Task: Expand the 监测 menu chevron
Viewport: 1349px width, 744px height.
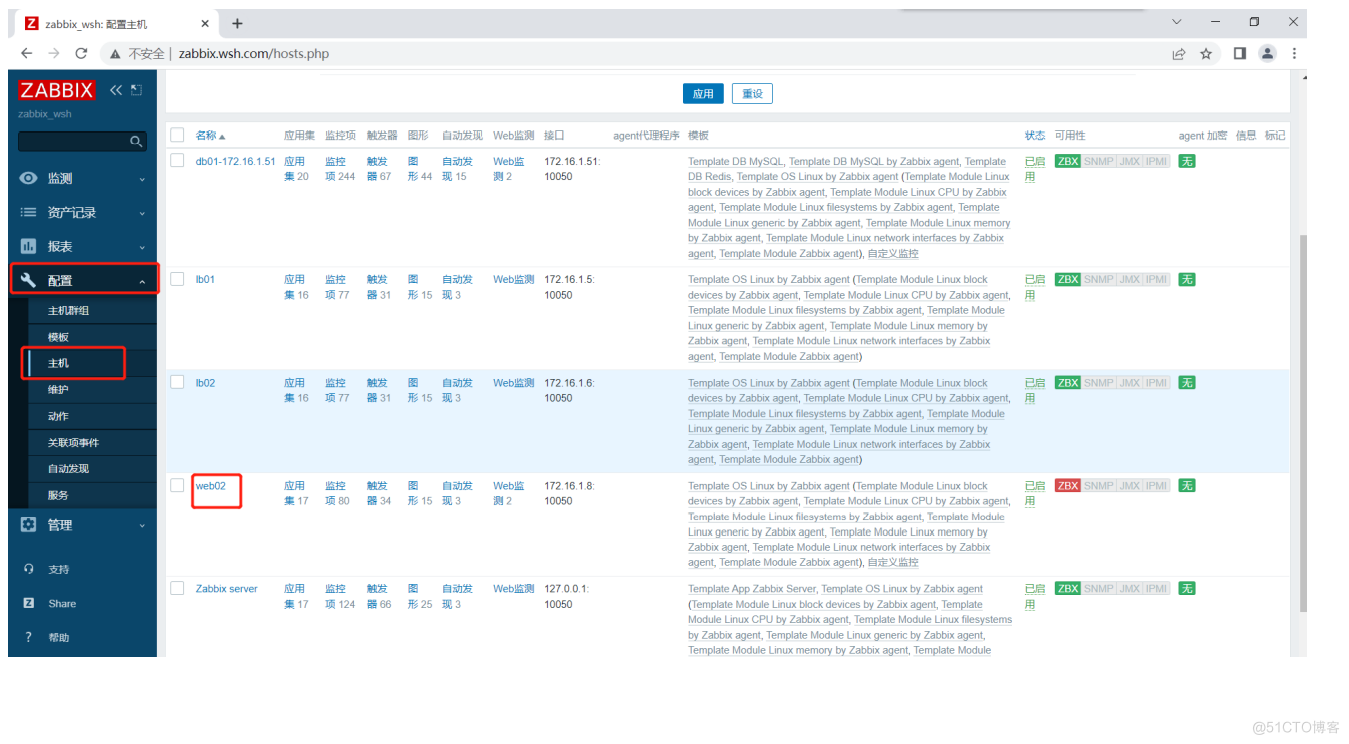Action: click(x=142, y=179)
